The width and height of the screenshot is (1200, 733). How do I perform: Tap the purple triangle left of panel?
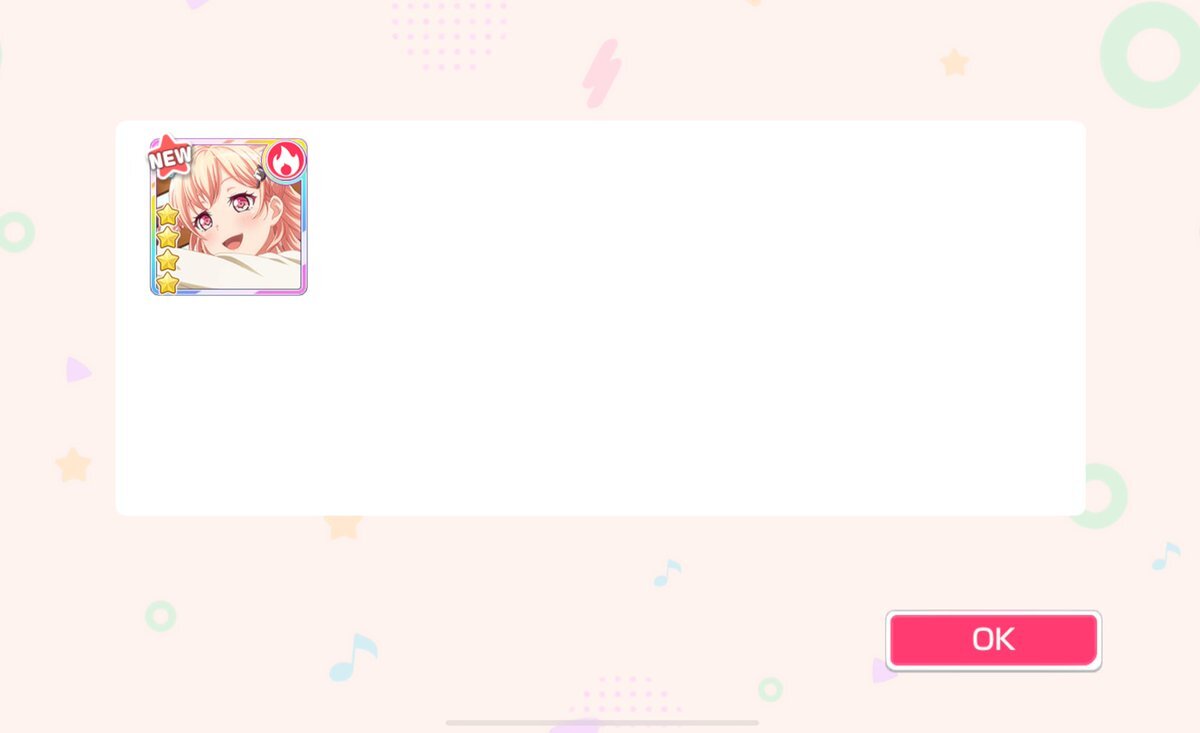77,370
